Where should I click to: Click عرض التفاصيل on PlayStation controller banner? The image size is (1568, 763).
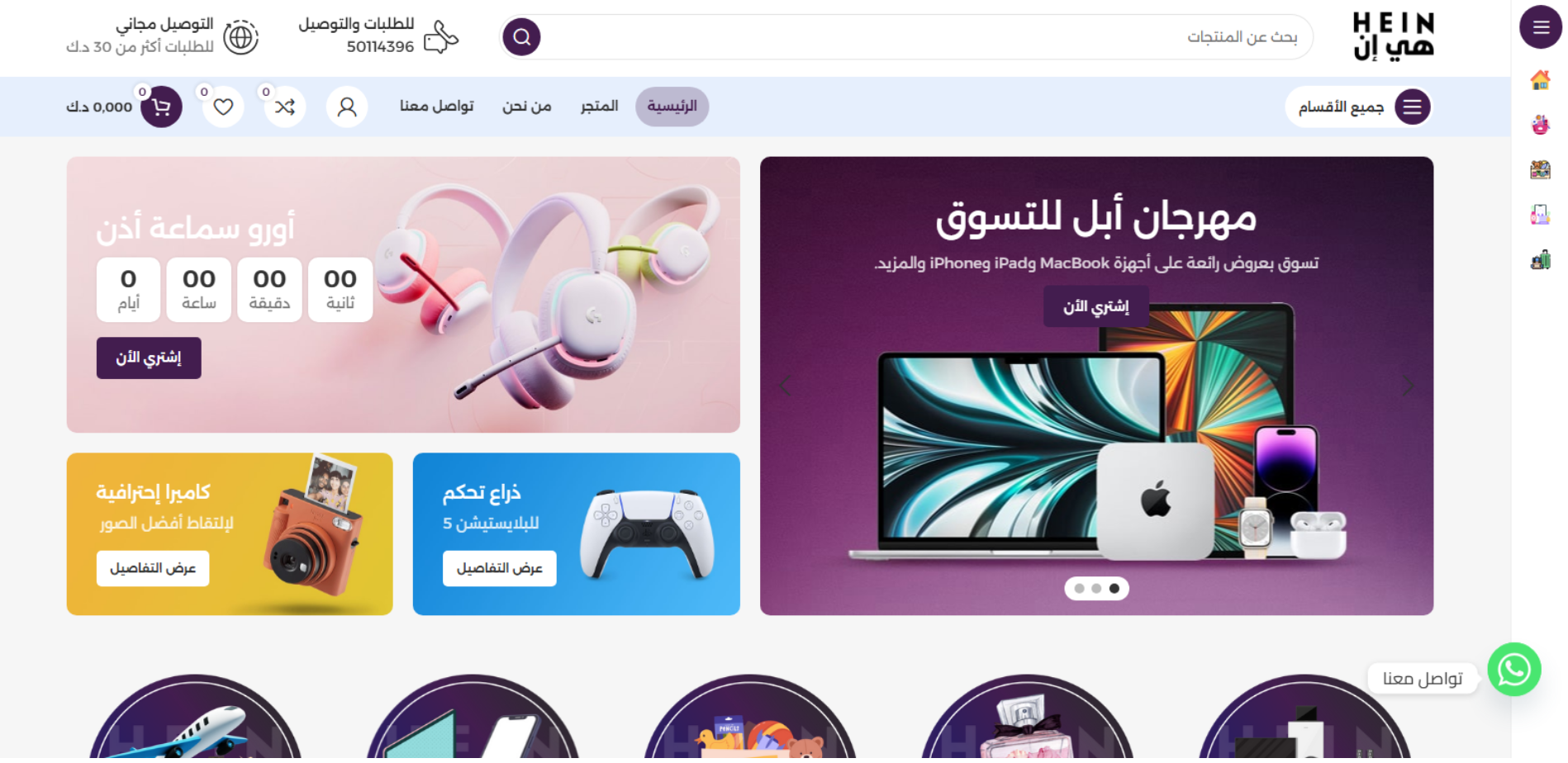500,569
